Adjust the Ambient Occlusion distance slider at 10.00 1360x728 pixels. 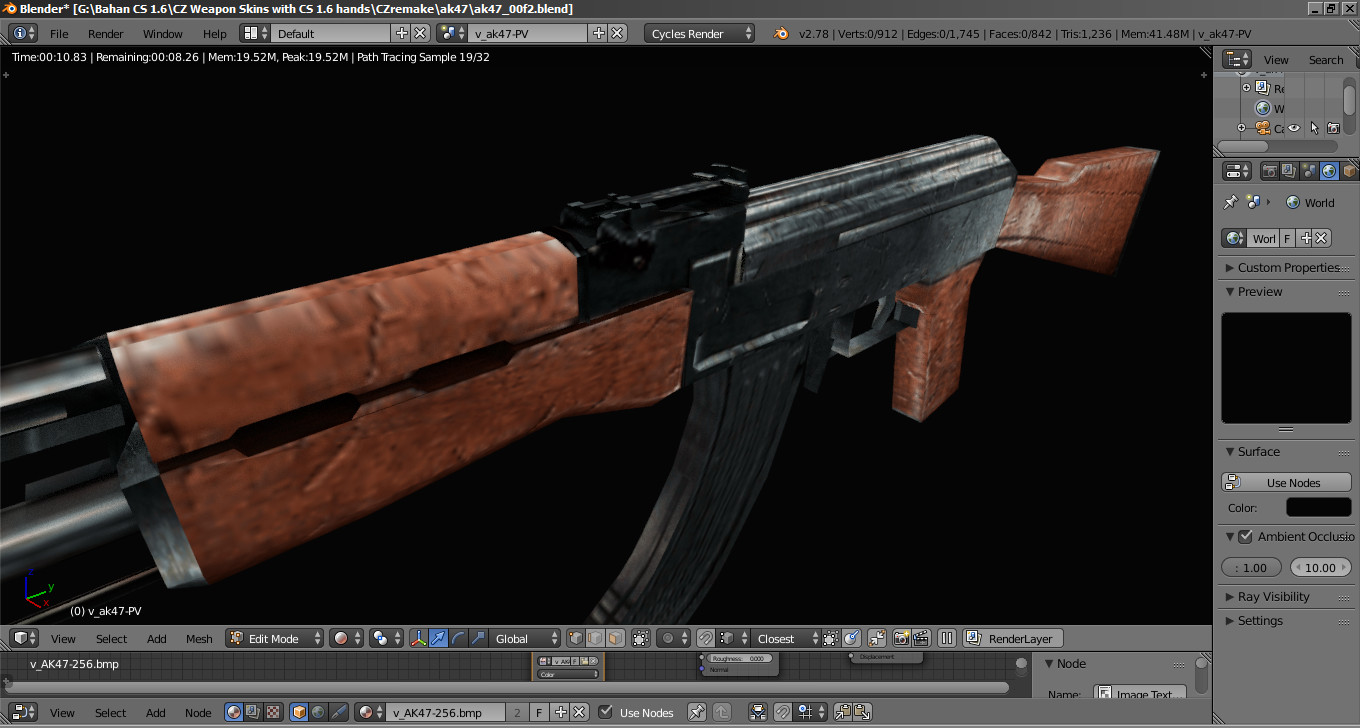1320,567
